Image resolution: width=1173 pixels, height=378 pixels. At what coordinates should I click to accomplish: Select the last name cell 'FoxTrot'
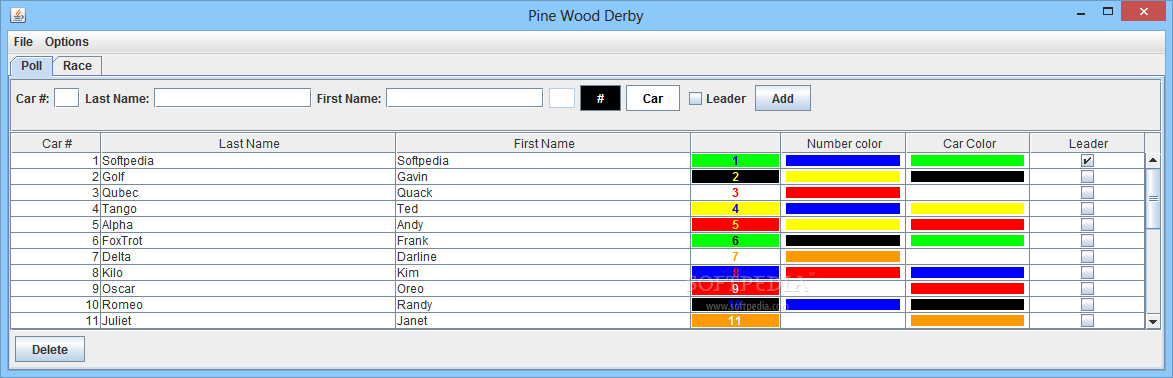[x=248, y=240]
